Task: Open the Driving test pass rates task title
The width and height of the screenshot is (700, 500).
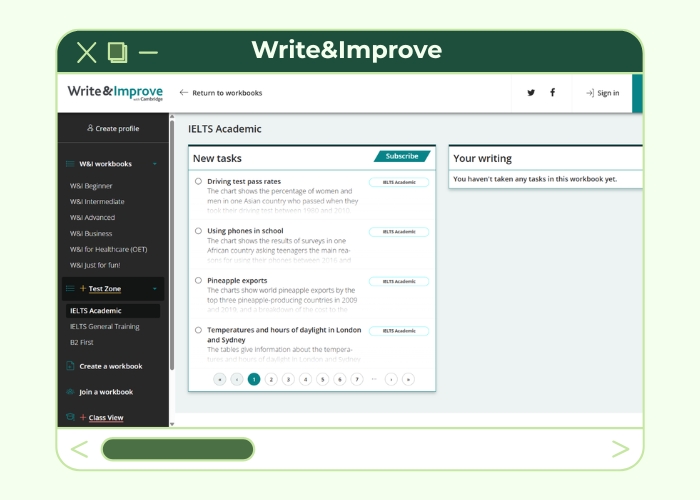Action: (x=244, y=181)
